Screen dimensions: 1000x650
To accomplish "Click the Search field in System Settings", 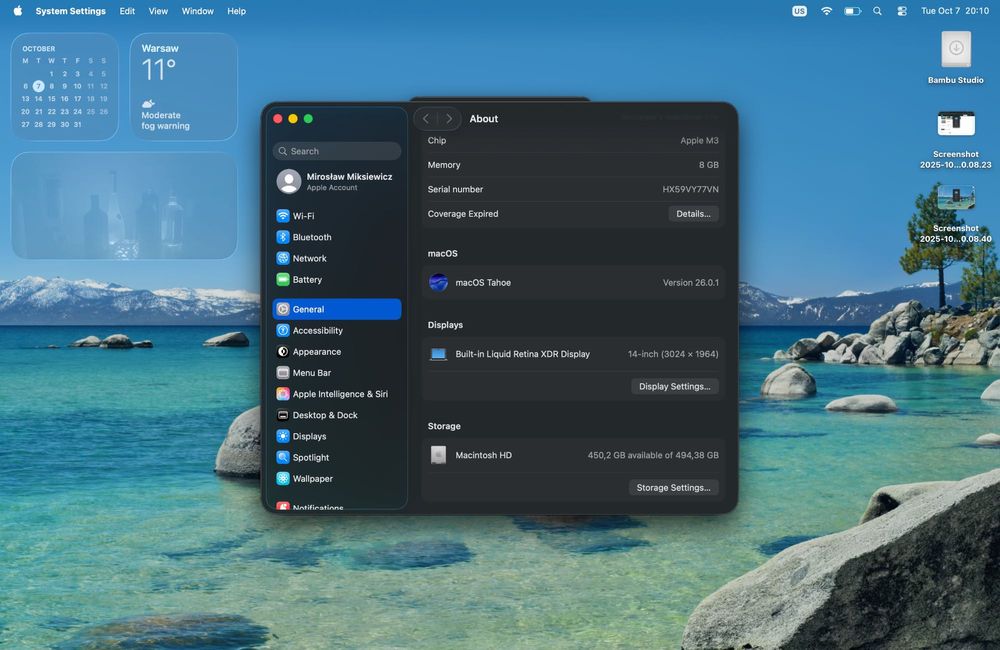I will (x=337, y=151).
